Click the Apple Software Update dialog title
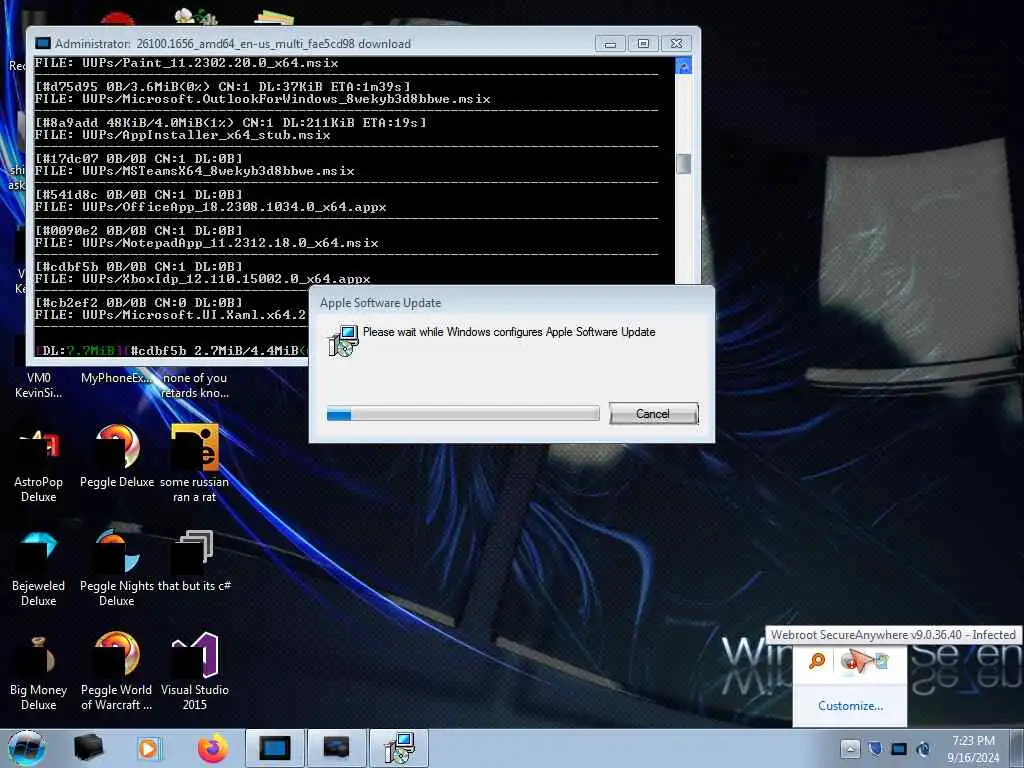 click(380, 303)
